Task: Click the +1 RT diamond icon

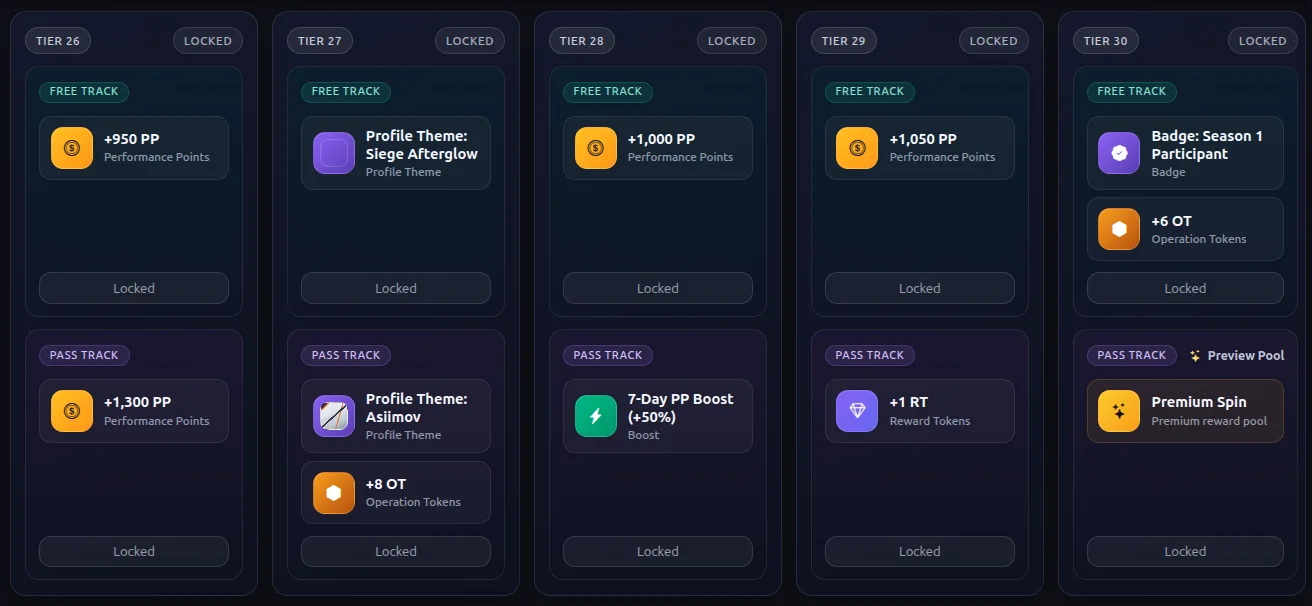Action: pyautogui.click(x=858, y=411)
